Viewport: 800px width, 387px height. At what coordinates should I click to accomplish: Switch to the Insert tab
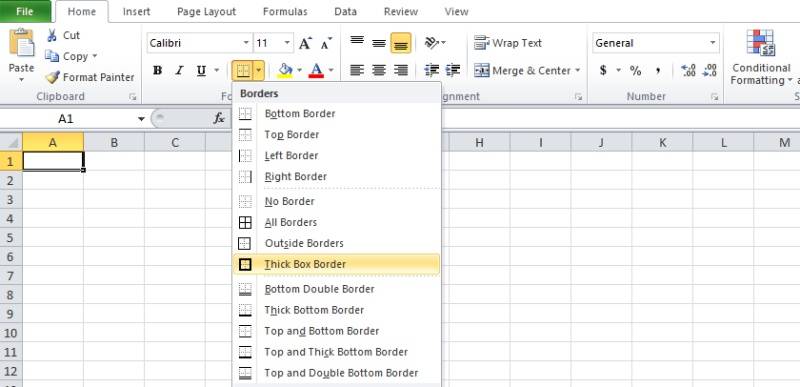(x=136, y=12)
